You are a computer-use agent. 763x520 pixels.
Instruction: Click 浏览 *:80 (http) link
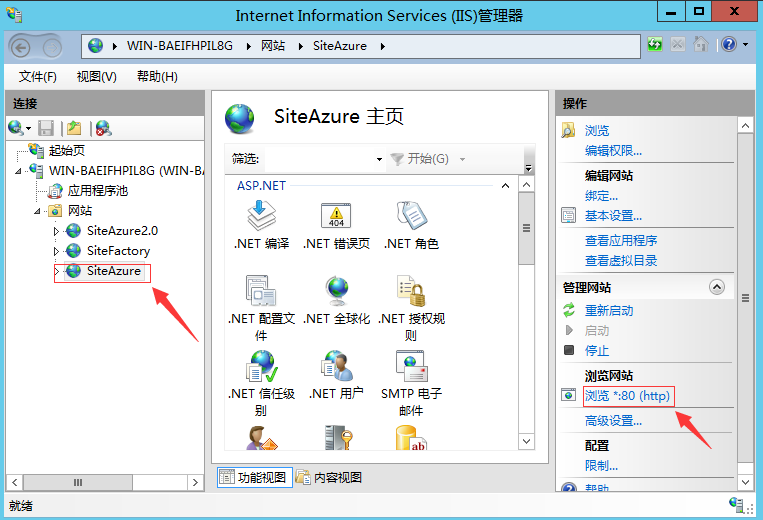pyautogui.click(x=627, y=396)
